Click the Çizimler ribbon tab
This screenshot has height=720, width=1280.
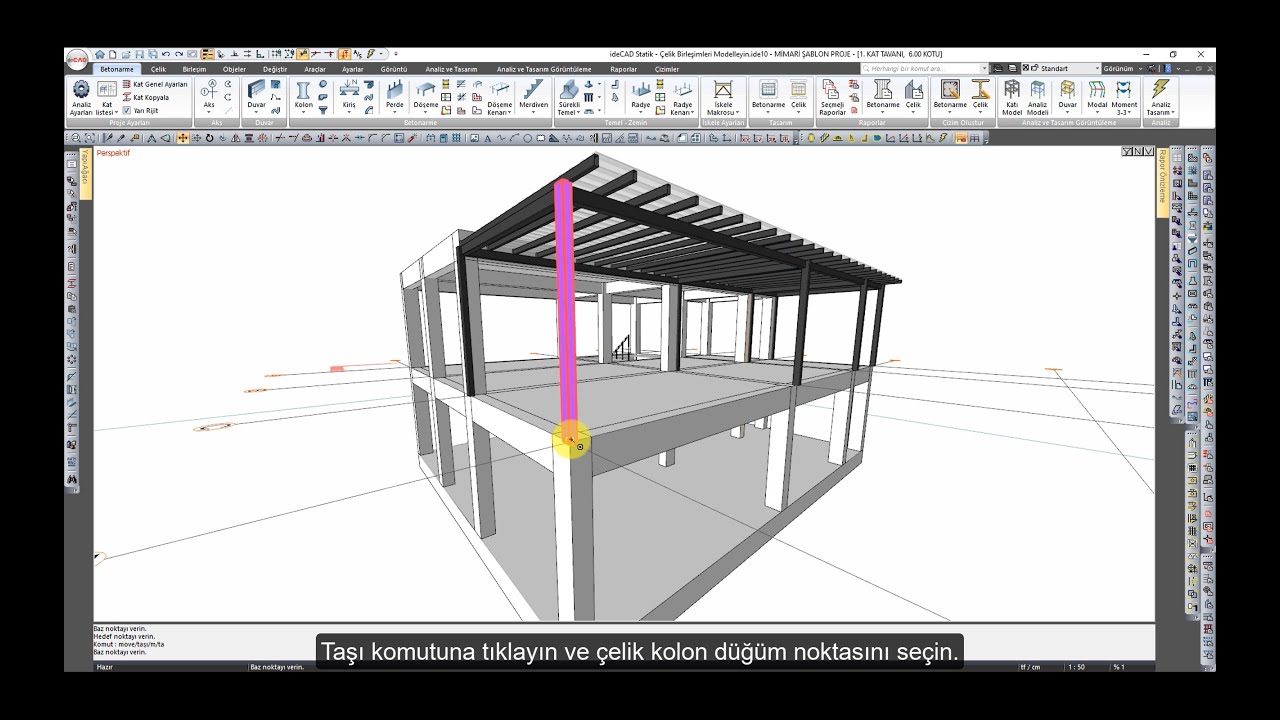(667, 69)
